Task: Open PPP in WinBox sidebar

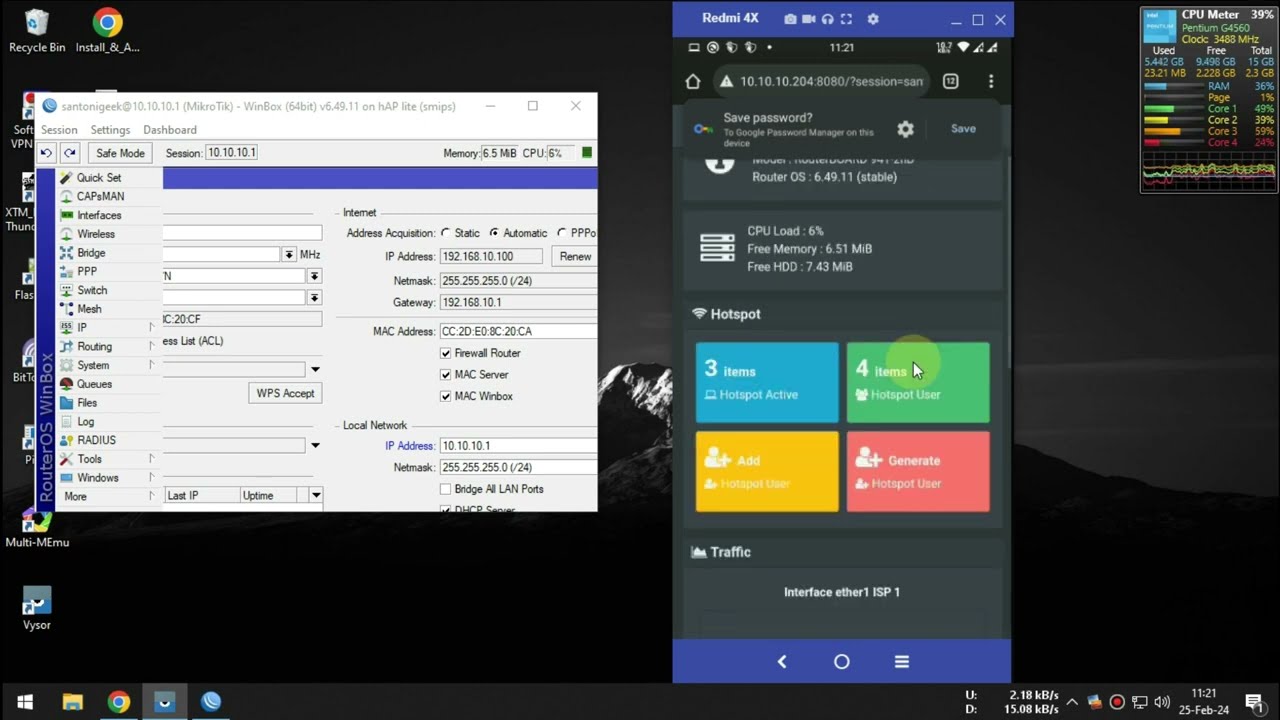Action: tap(87, 271)
